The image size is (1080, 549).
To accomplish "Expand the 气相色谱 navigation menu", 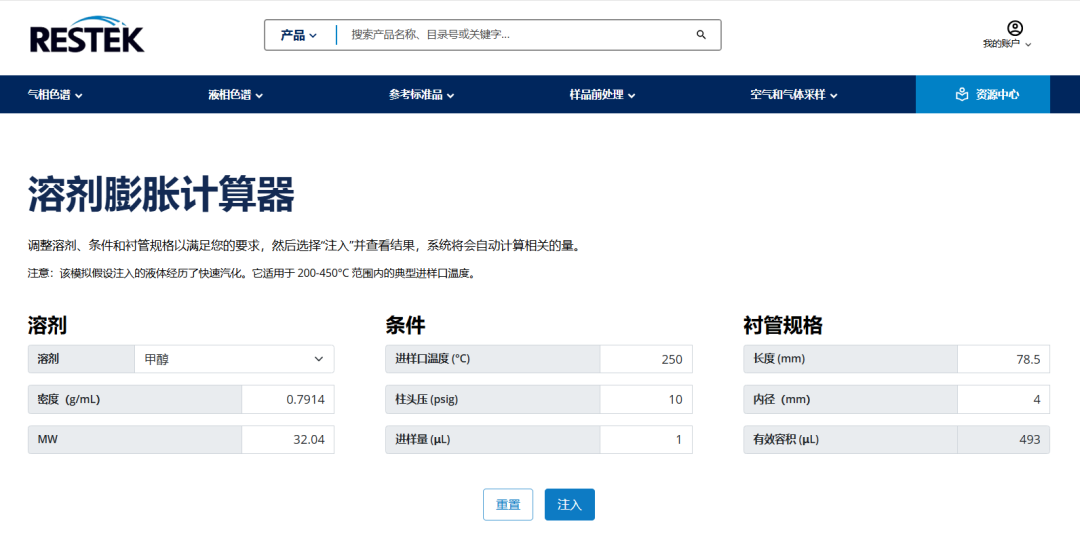I will click(x=55, y=94).
